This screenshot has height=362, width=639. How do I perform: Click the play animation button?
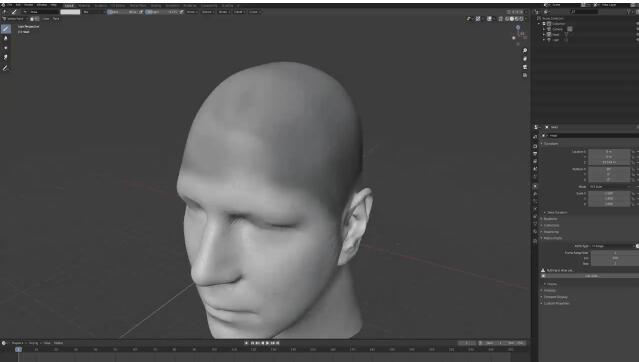(x=267, y=343)
